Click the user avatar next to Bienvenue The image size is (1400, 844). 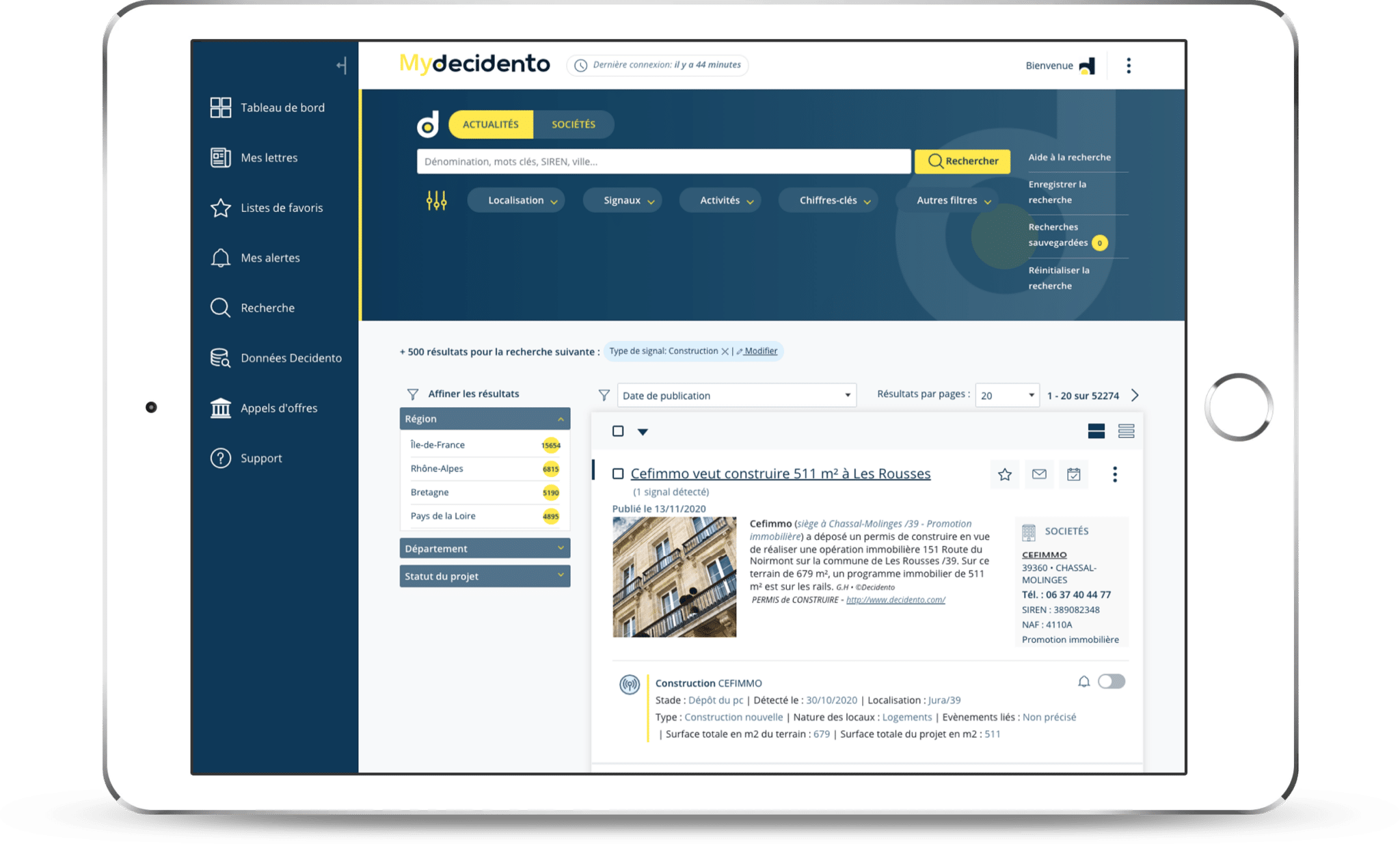(1087, 66)
